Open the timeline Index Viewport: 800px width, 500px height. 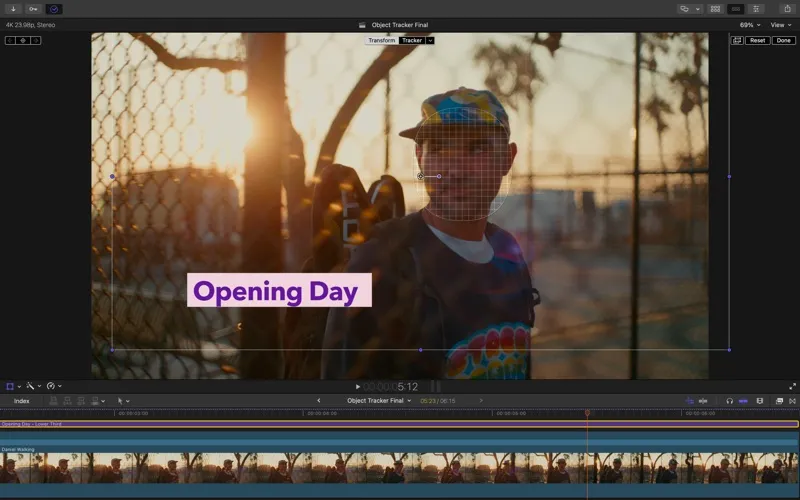click(x=21, y=401)
